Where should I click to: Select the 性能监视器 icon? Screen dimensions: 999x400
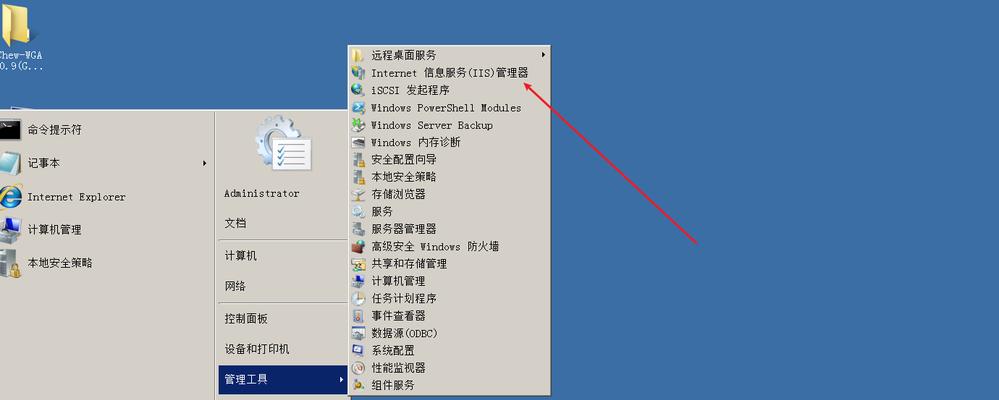pyautogui.click(x=359, y=368)
